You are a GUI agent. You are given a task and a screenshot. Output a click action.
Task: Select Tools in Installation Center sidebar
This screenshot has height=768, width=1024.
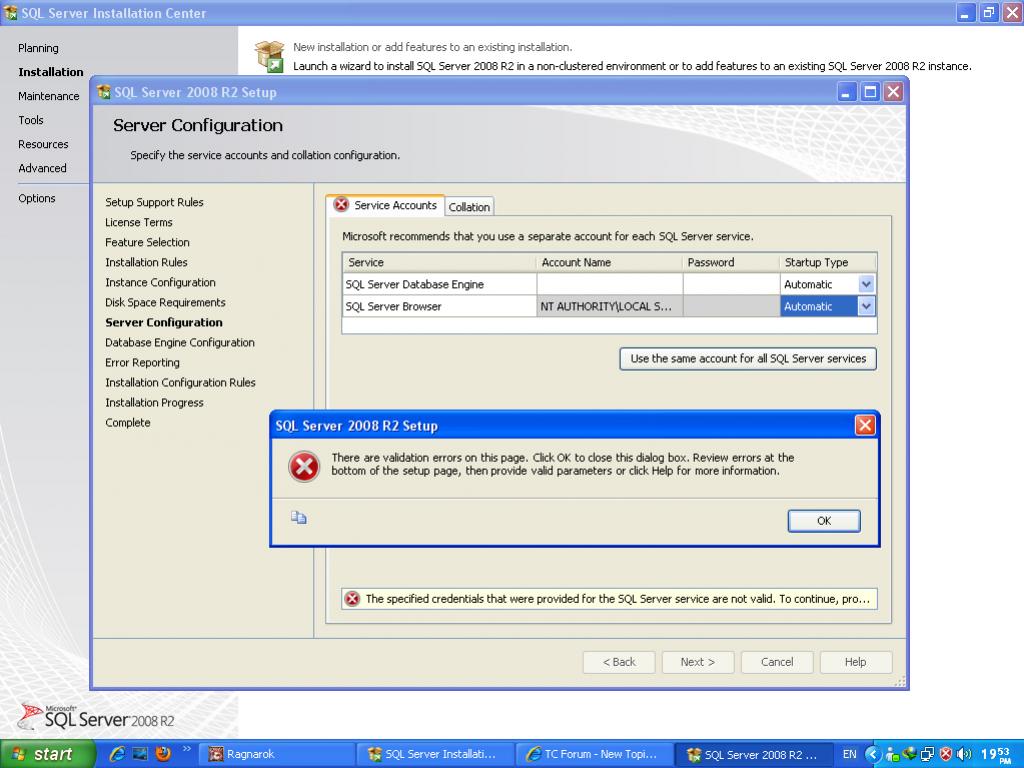pos(31,120)
